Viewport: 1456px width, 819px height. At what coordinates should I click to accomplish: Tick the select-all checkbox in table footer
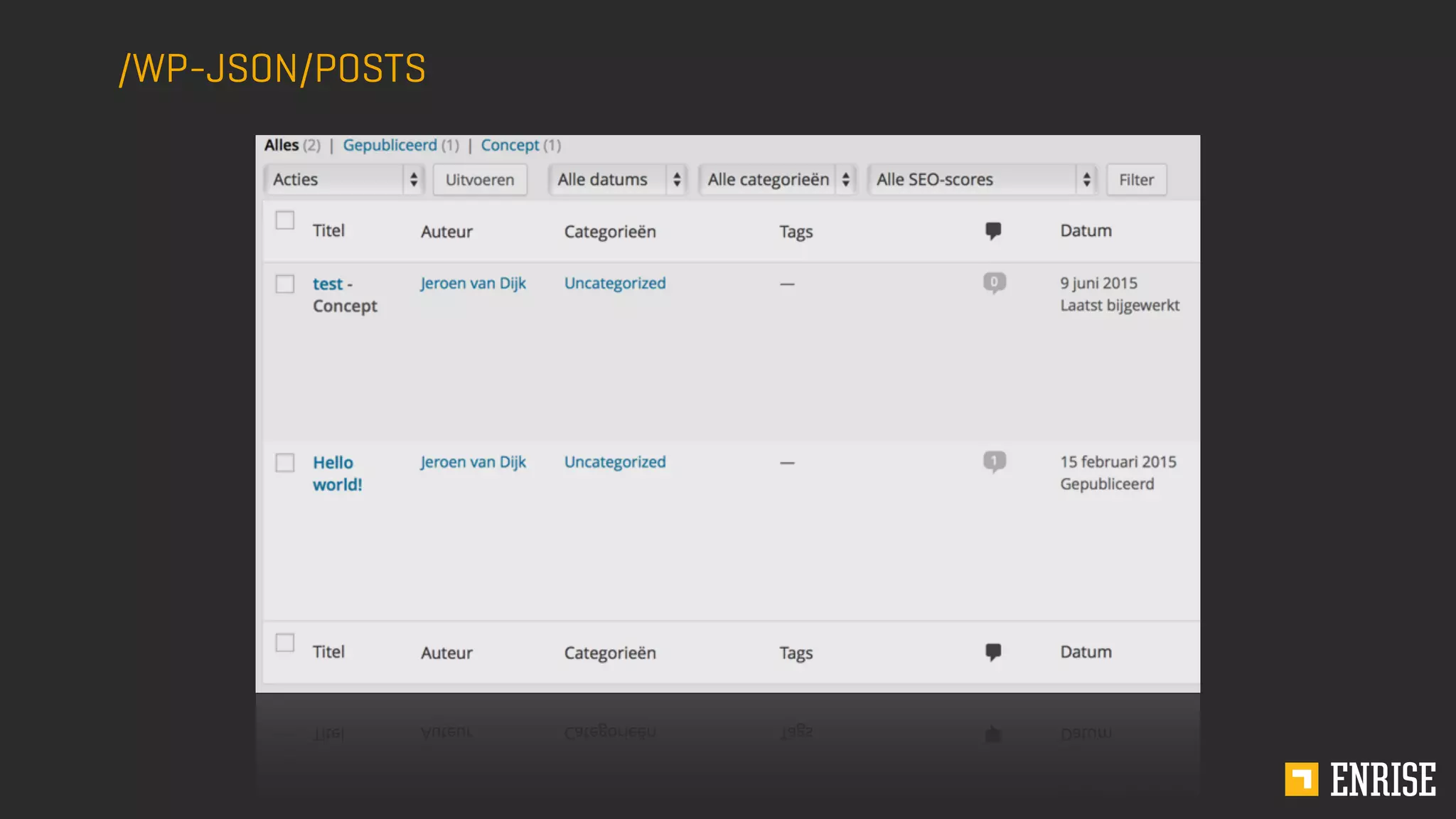(x=285, y=643)
